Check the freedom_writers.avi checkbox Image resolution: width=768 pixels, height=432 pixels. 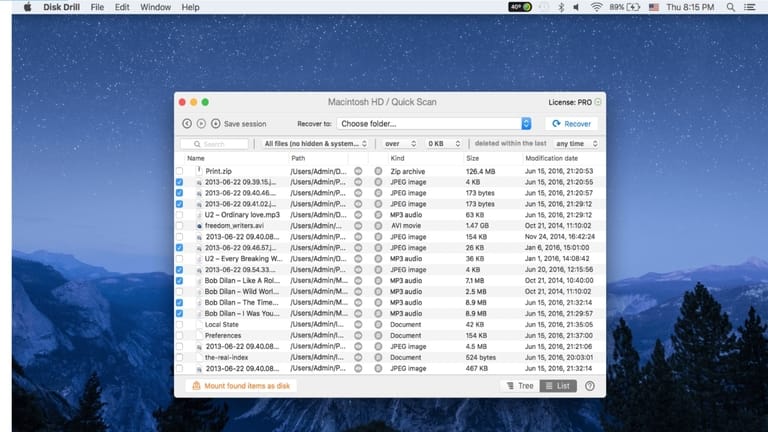click(179, 226)
